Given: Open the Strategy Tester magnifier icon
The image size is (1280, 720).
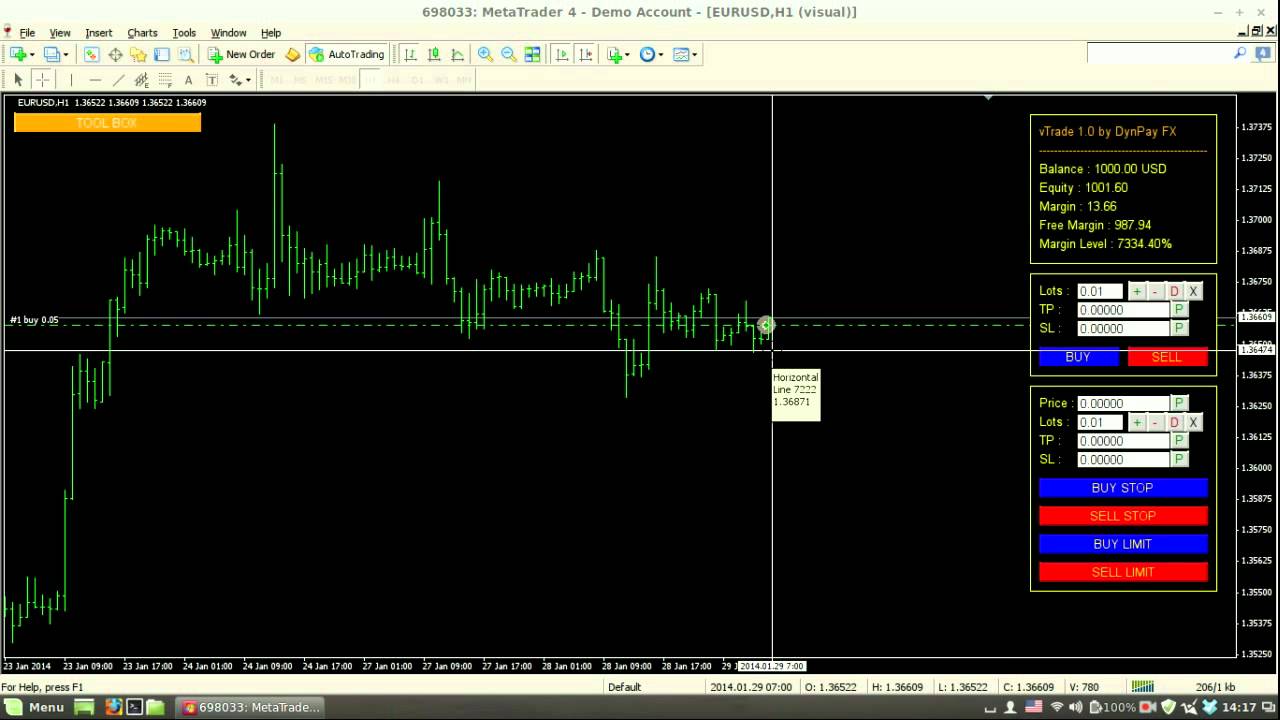Looking at the screenshot, I should click(x=185, y=54).
